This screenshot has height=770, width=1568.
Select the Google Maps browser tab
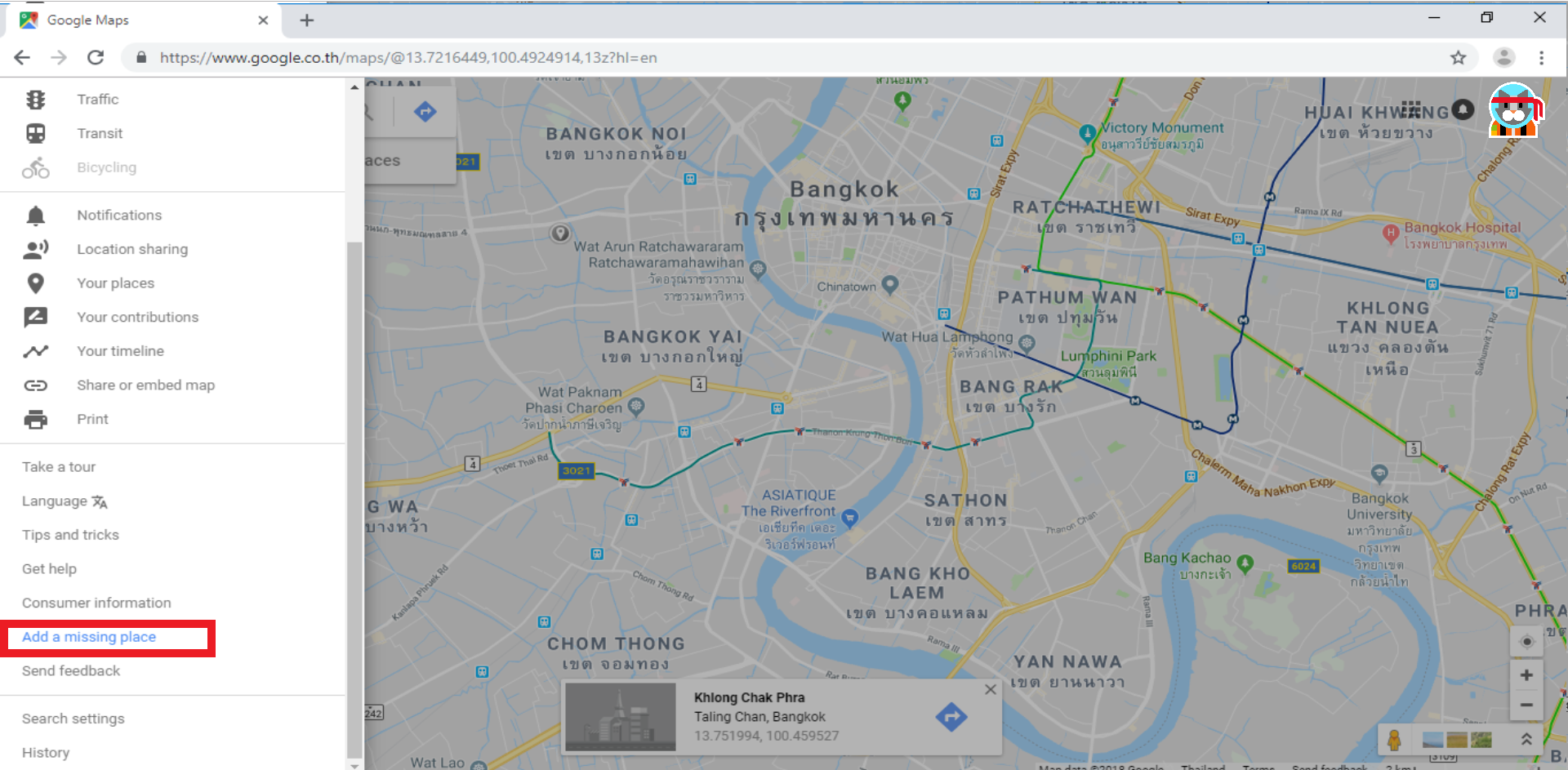(144, 20)
